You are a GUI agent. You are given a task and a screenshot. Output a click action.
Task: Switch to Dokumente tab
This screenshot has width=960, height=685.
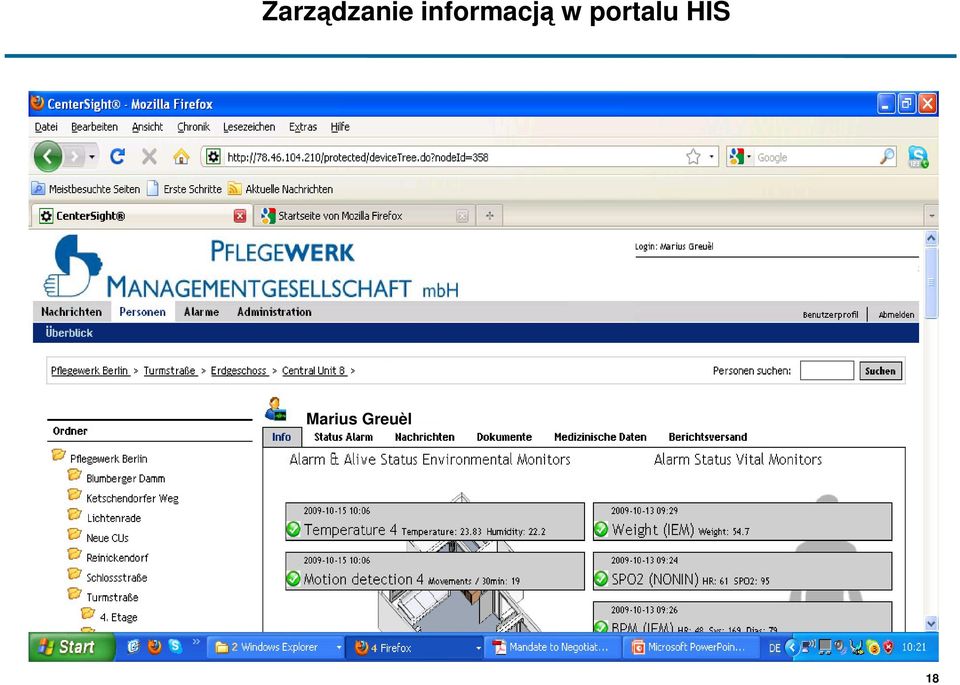[x=504, y=437]
